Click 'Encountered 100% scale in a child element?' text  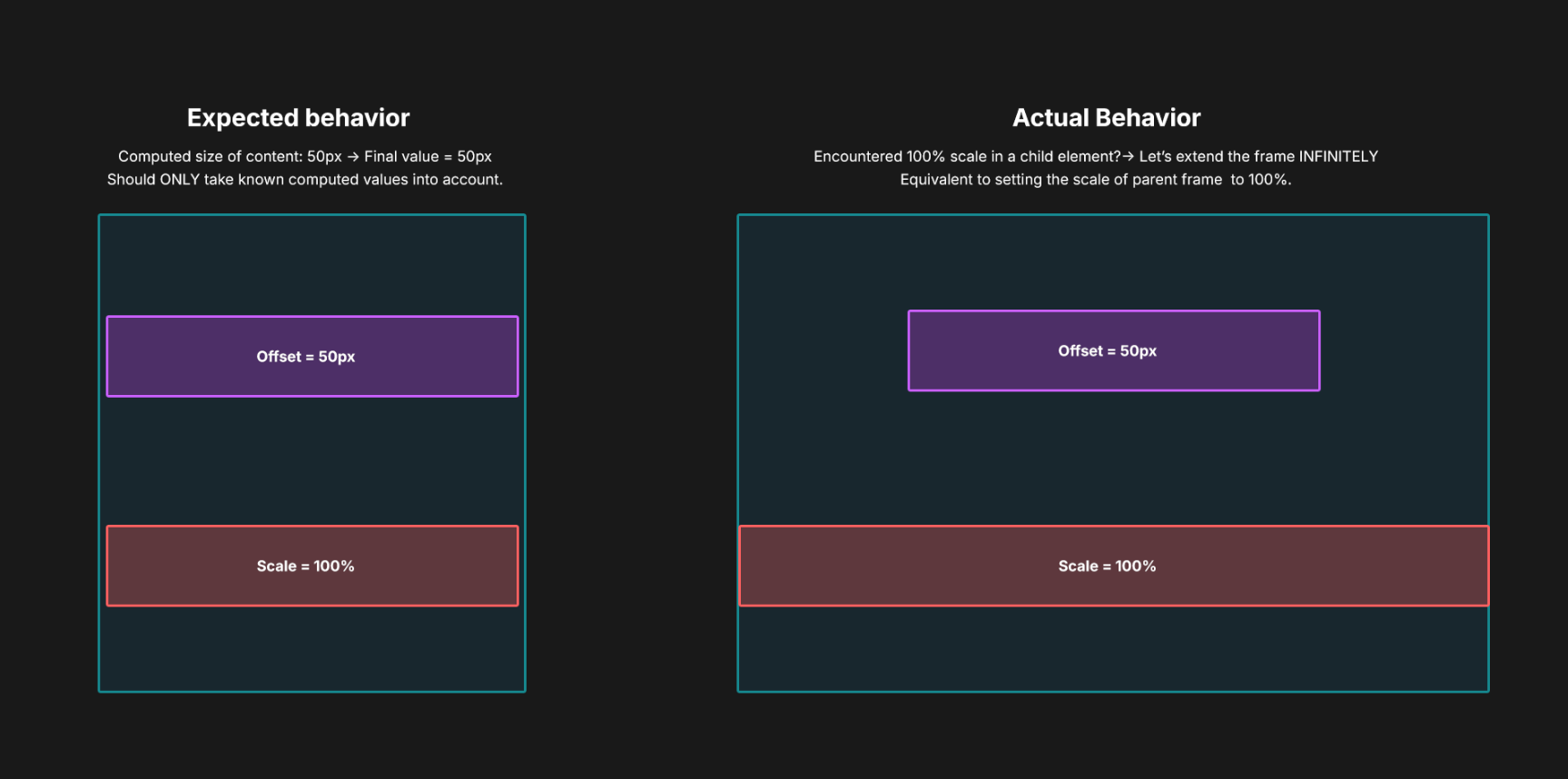pyautogui.click(x=967, y=157)
